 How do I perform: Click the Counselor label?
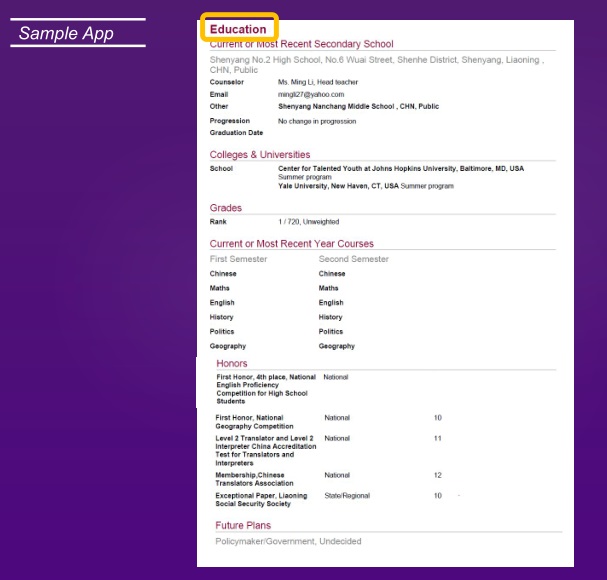(226, 82)
